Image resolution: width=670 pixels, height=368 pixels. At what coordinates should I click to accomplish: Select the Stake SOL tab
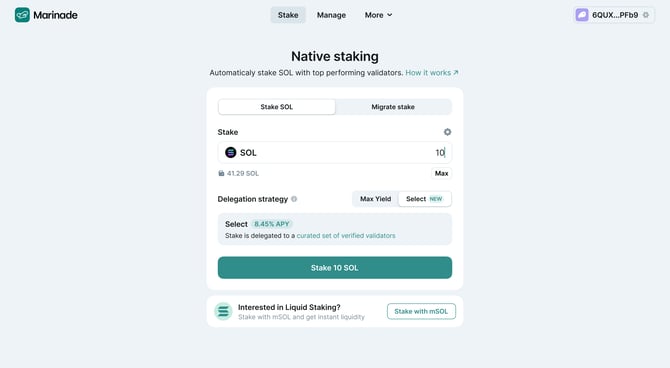(x=277, y=107)
